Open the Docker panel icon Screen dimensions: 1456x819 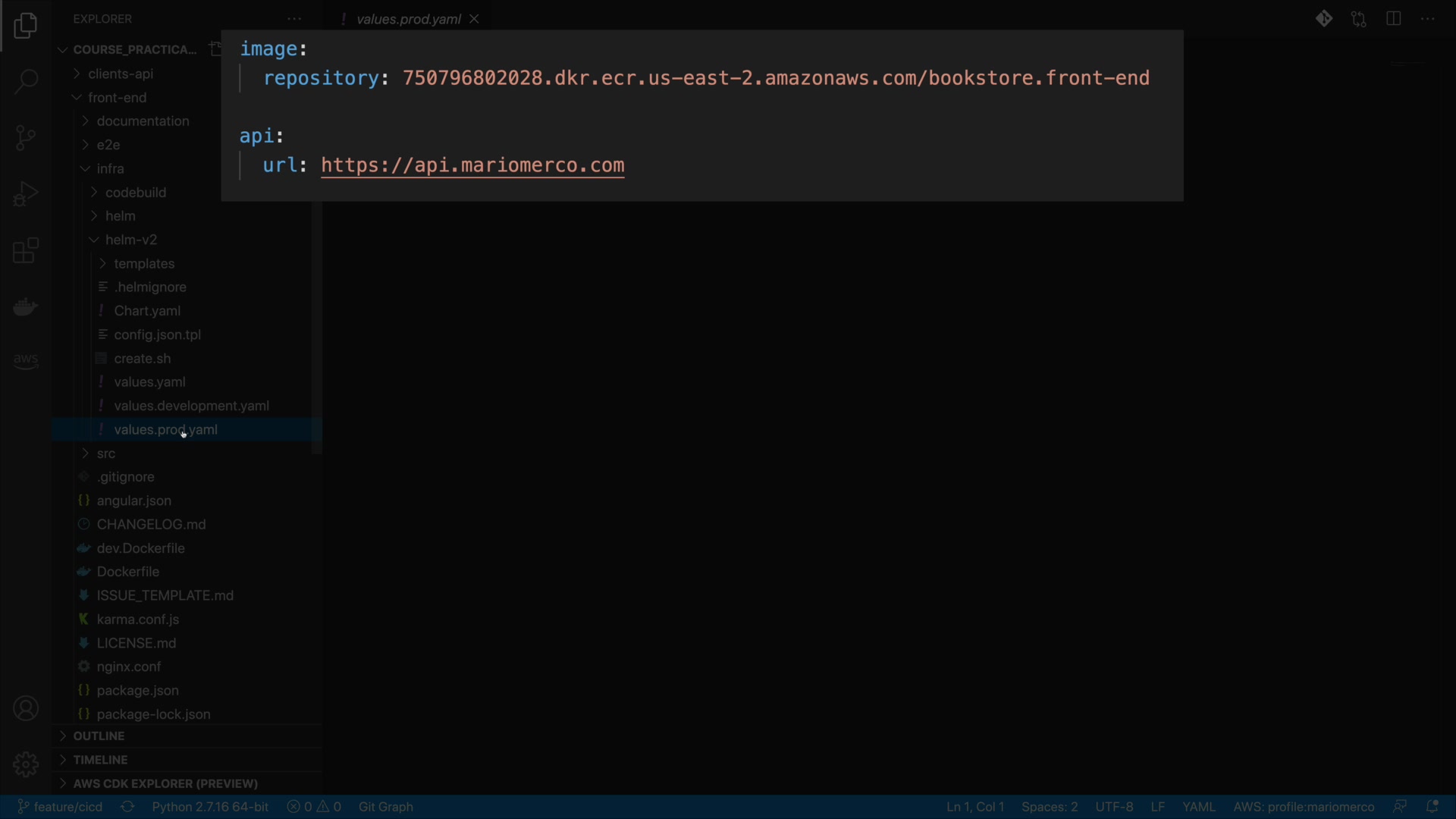click(26, 307)
